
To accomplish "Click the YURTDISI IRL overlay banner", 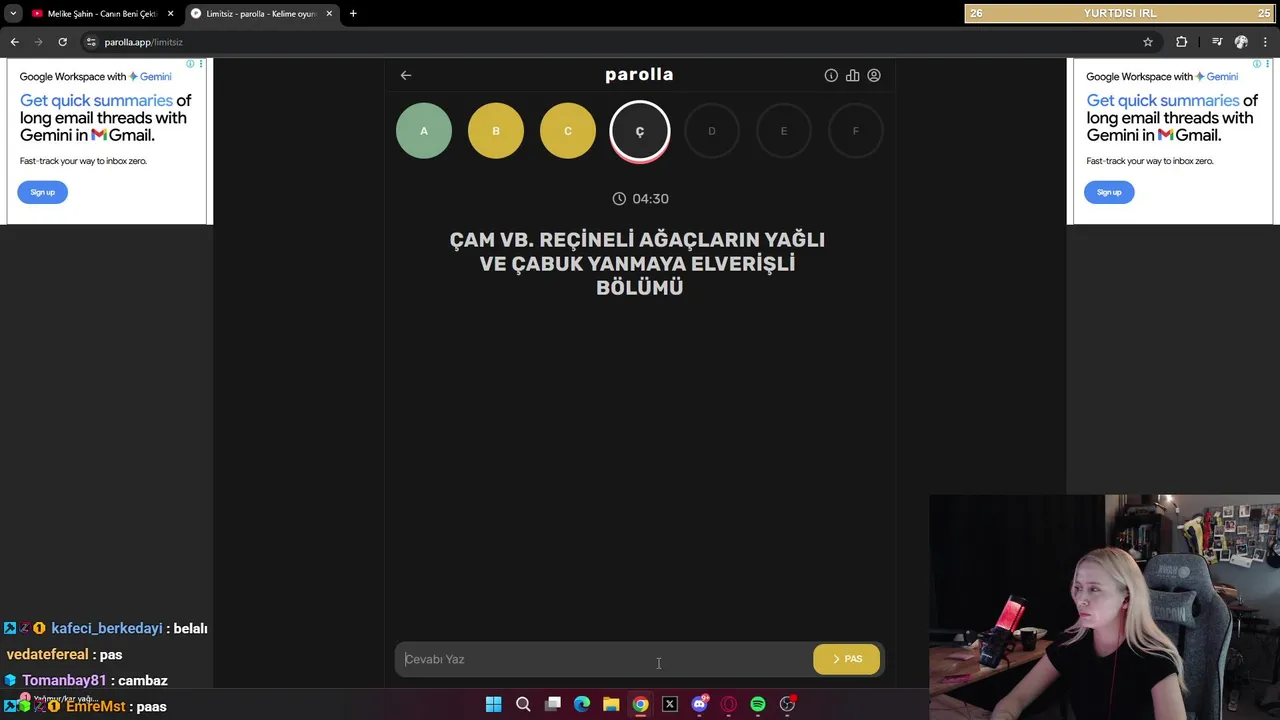I will [x=1120, y=13].
